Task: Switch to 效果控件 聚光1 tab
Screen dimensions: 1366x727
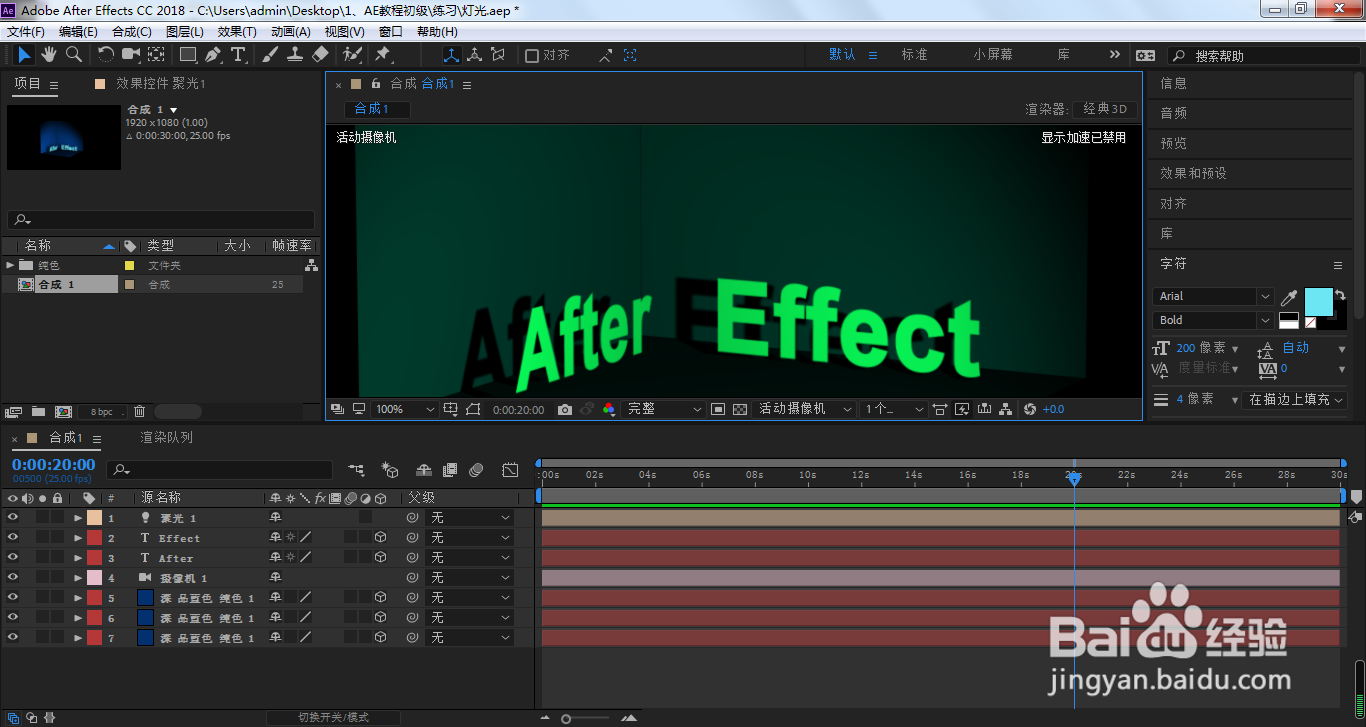Action: pyautogui.click(x=160, y=84)
